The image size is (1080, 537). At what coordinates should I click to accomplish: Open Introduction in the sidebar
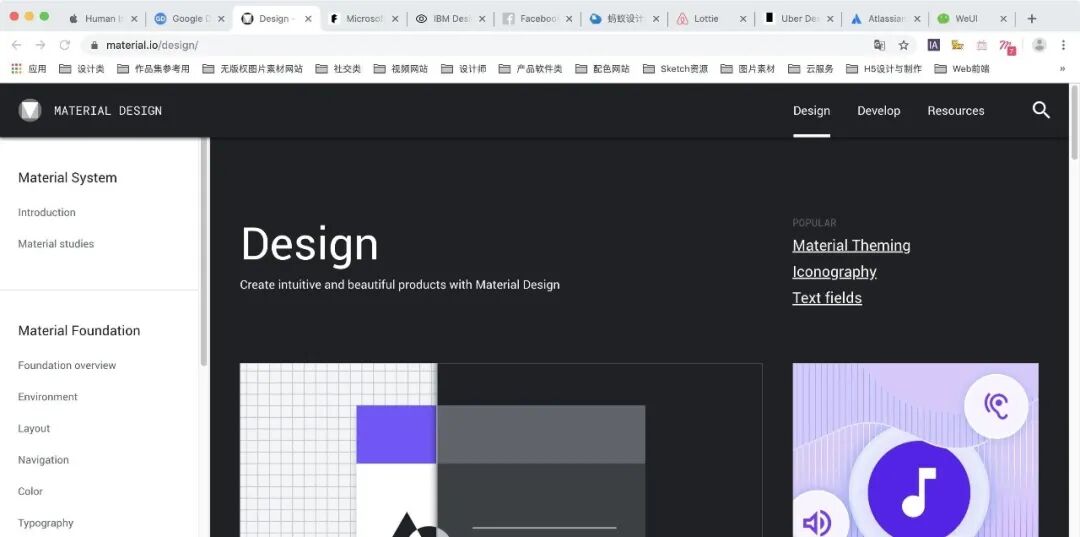point(47,212)
